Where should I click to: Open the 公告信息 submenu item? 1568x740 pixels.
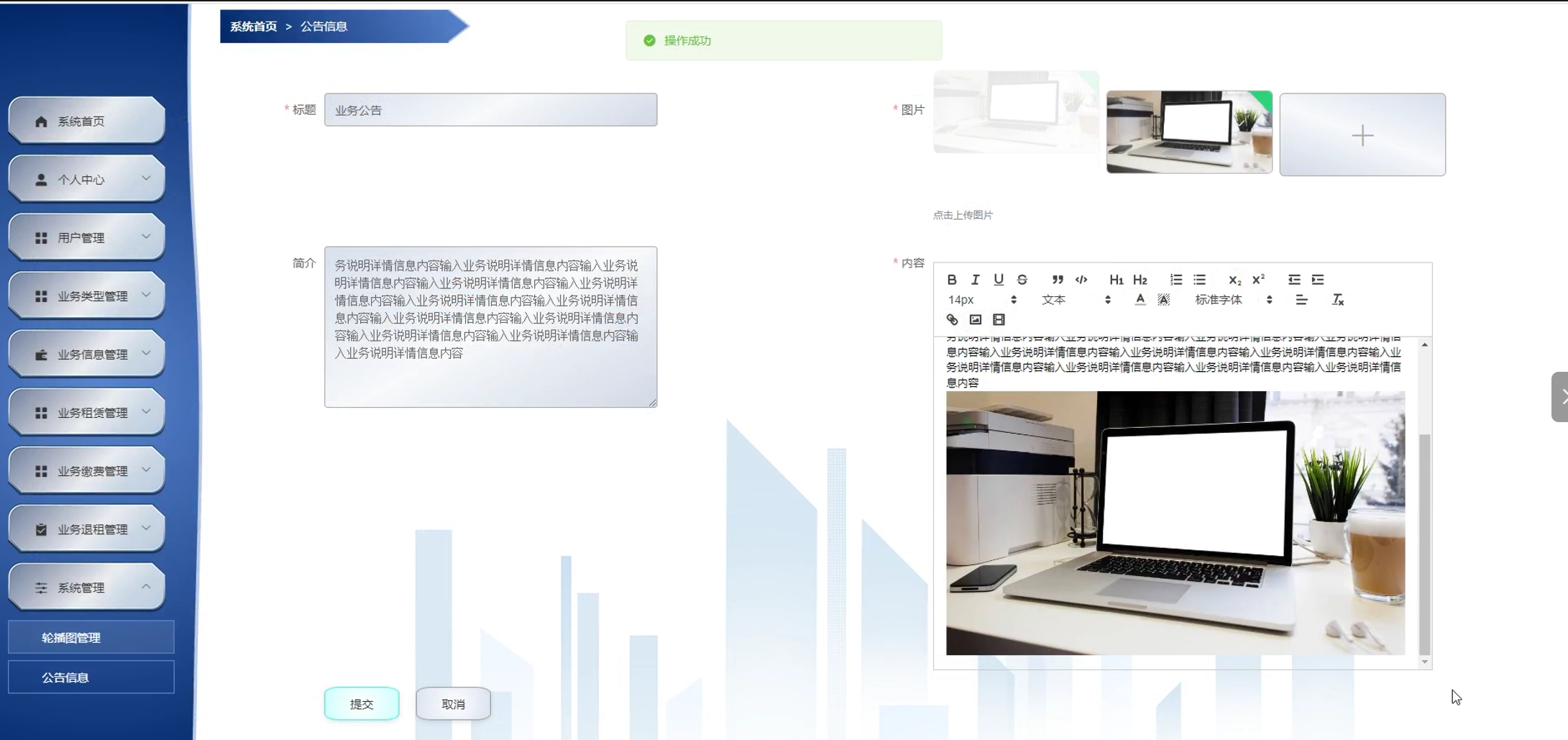tap(91, 677)
